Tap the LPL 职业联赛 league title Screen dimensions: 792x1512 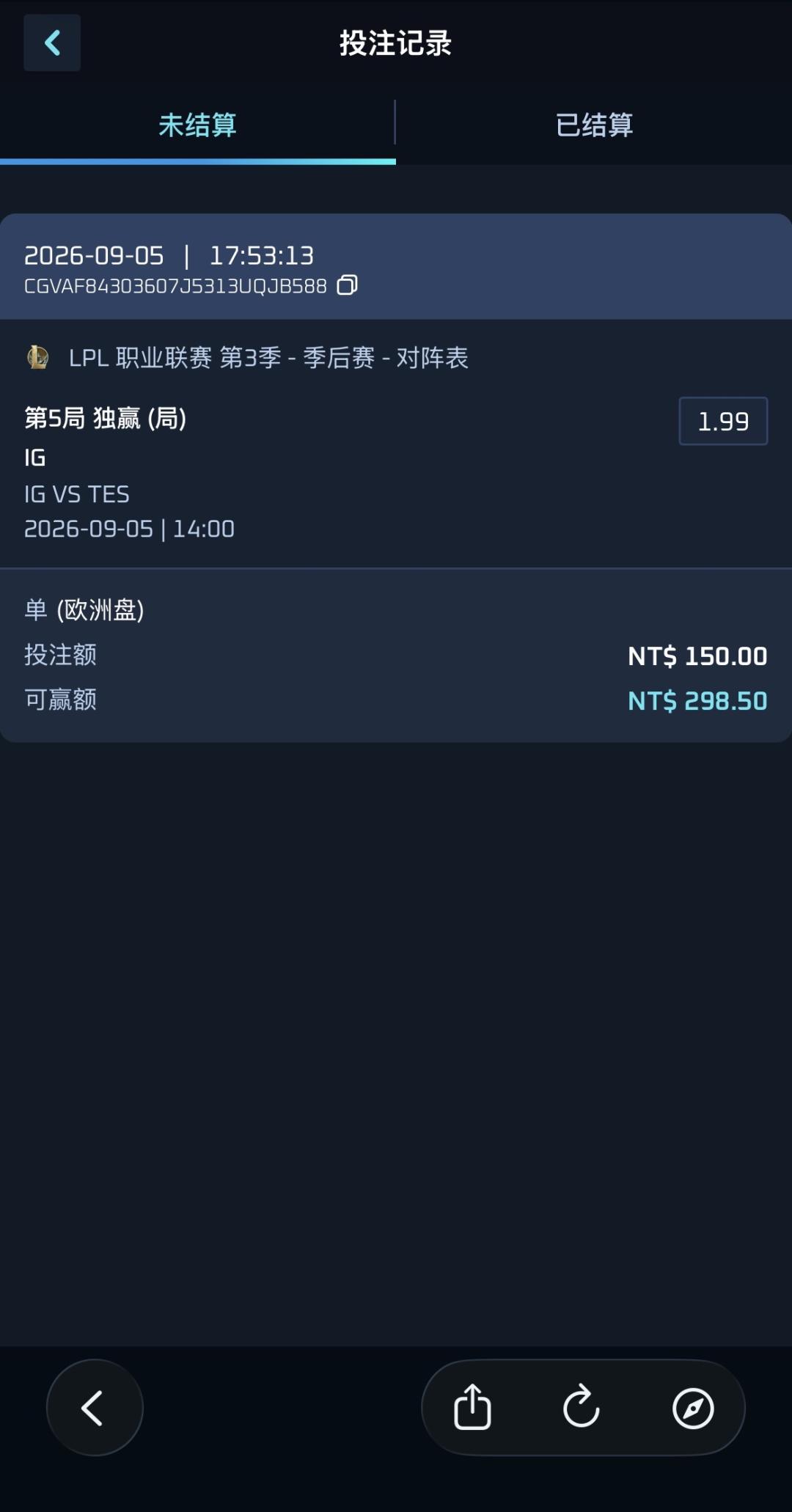click(x=268, y=358)
